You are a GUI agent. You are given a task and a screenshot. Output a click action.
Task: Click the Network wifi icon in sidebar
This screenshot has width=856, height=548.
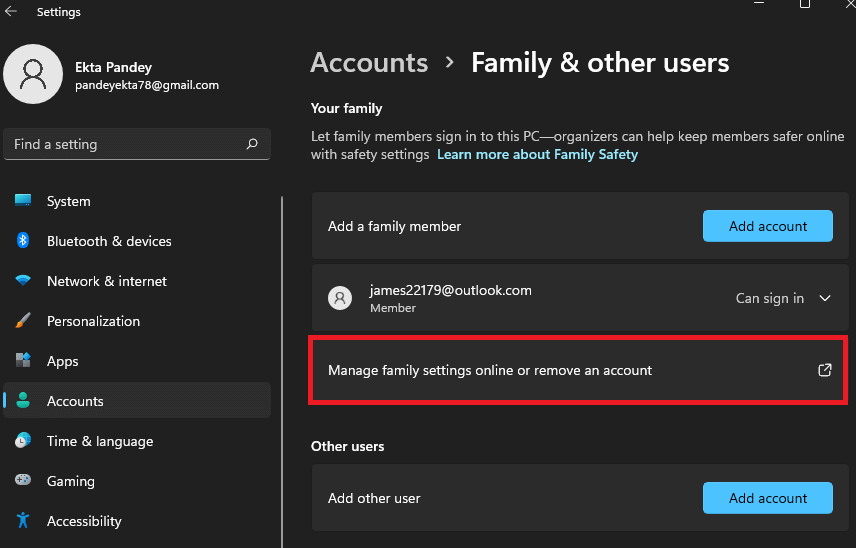coord(23,281)
